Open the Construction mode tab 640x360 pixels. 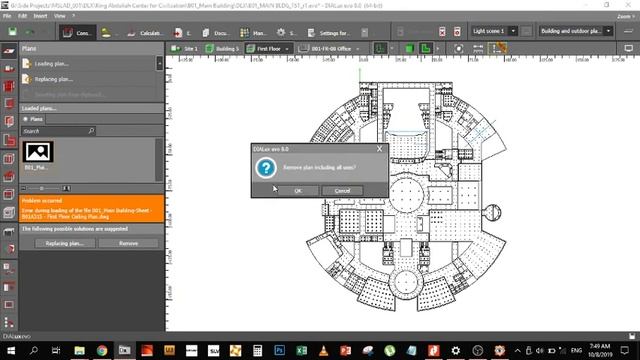(78, 33)
